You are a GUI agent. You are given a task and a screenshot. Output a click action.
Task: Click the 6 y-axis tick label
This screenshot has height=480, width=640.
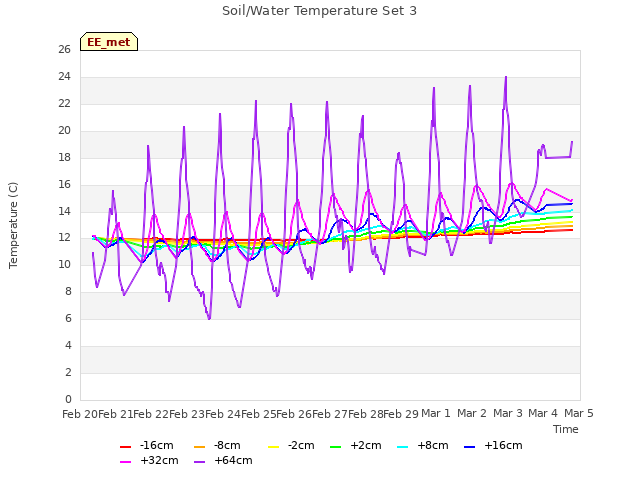coord(68,319)
